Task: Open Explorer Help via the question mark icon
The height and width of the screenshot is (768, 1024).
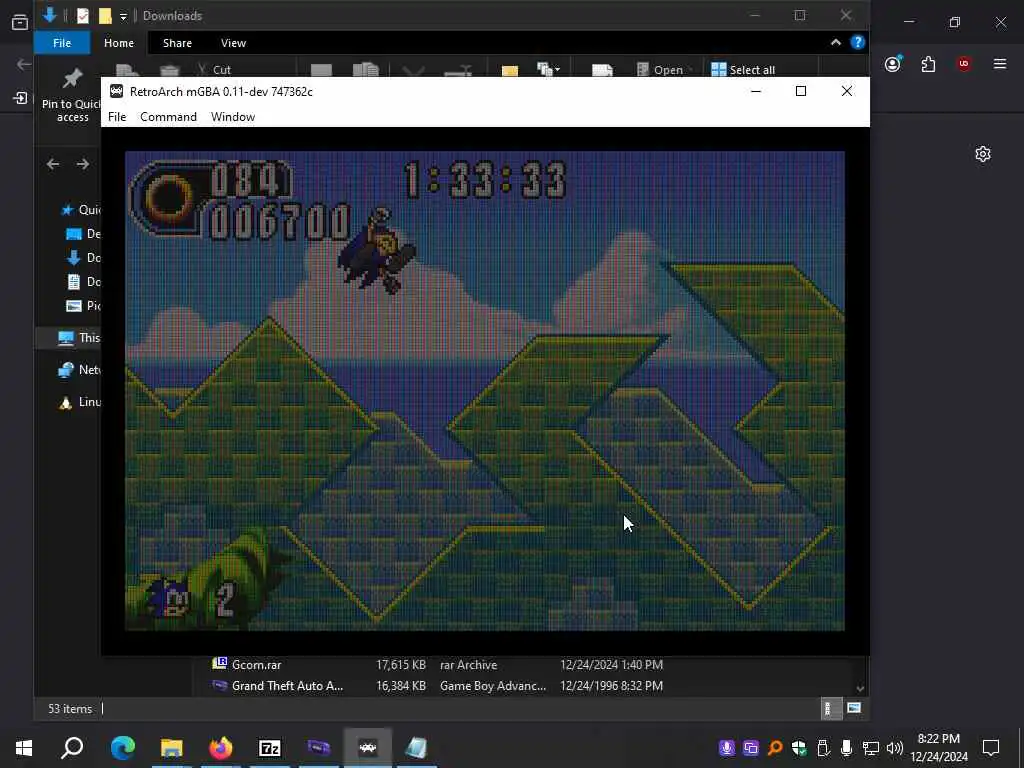Action: (x=857, y=42)
